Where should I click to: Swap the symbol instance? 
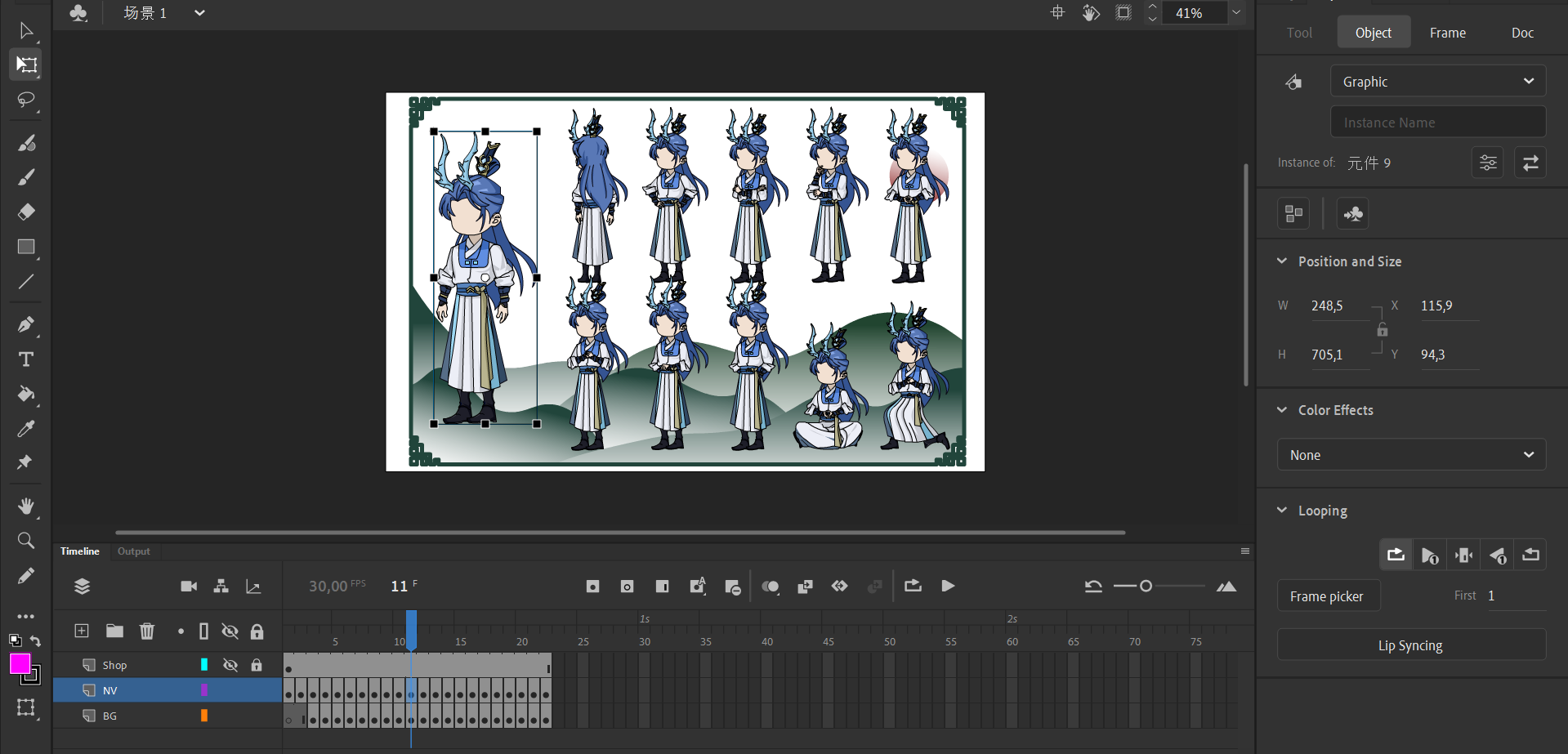1530,163
